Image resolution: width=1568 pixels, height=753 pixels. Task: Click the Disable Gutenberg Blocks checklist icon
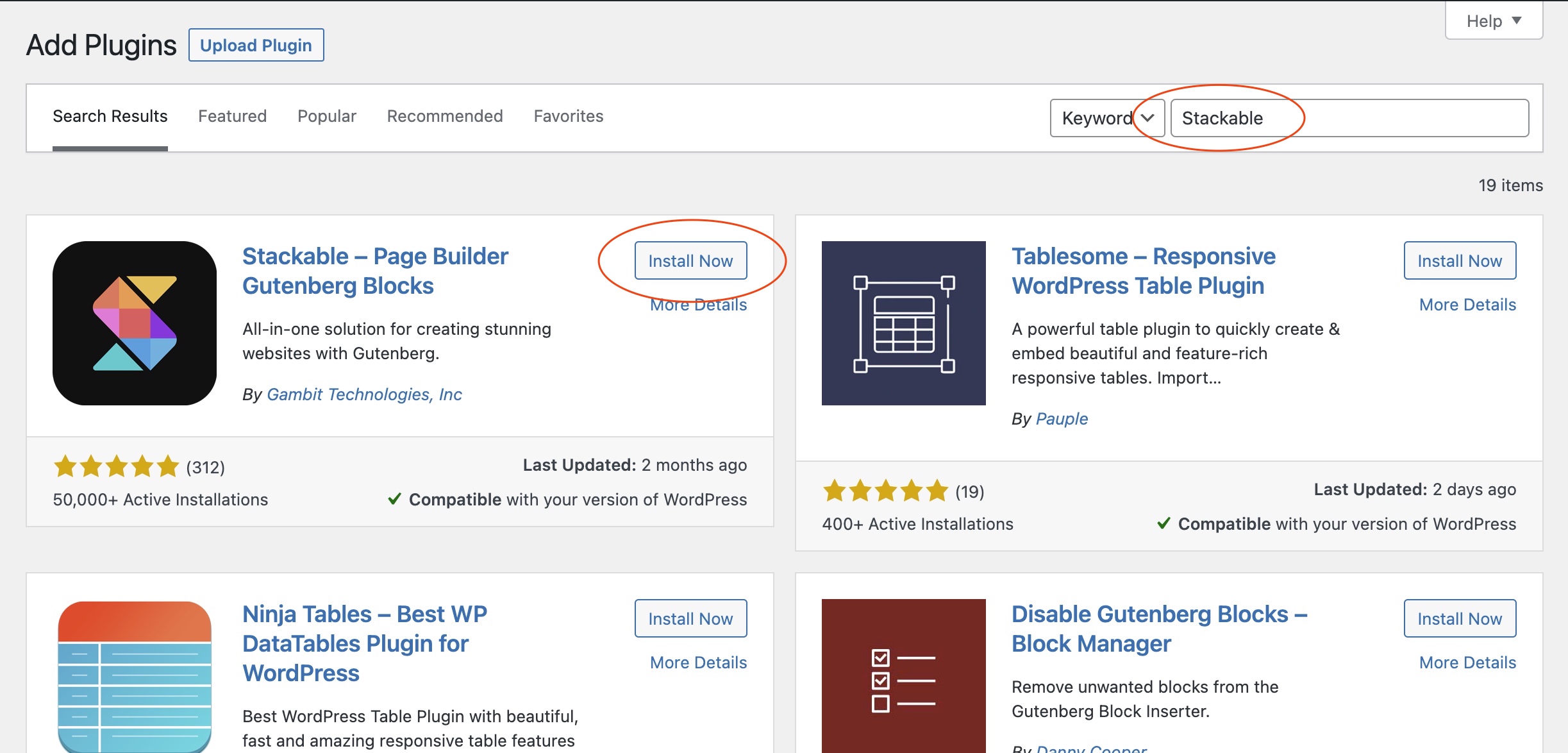tap(904, 676)
